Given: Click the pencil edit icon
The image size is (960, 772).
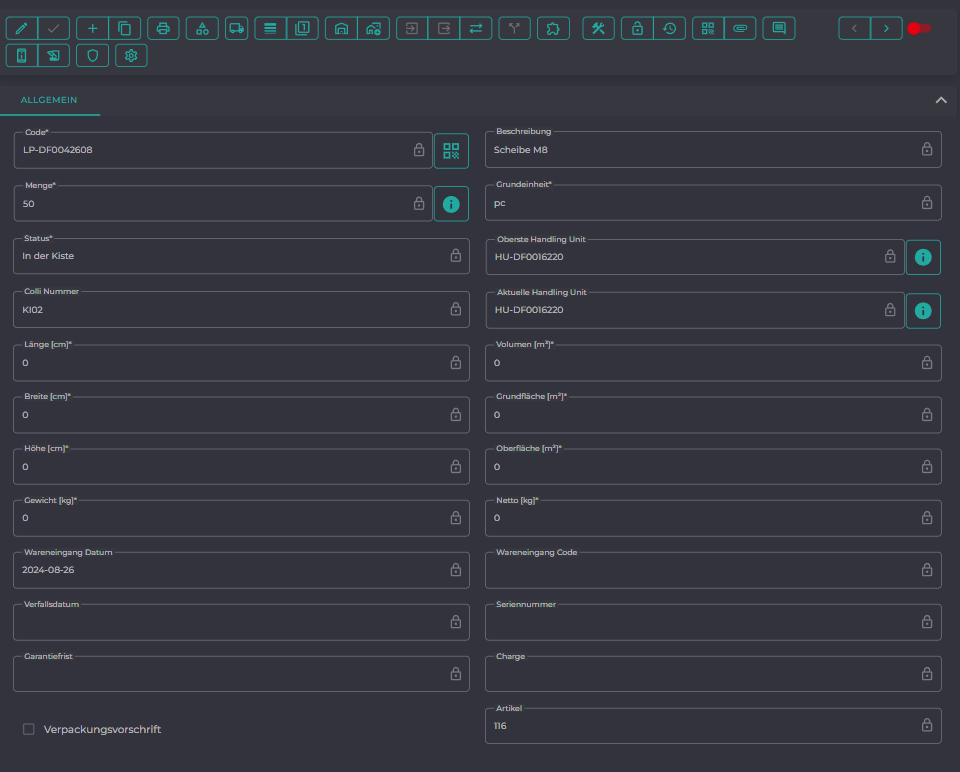Looking at the screenshot, I should pyautogui.click(x=22, y=29).
